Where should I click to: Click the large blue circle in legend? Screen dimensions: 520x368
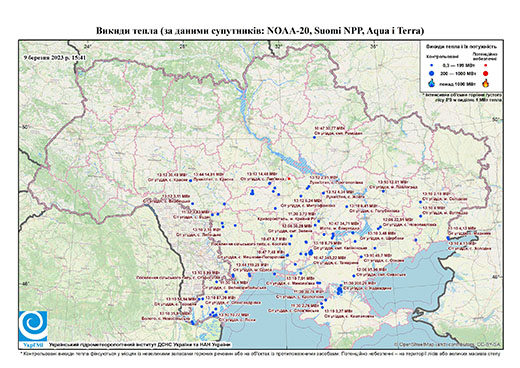(x=432, y=73)
